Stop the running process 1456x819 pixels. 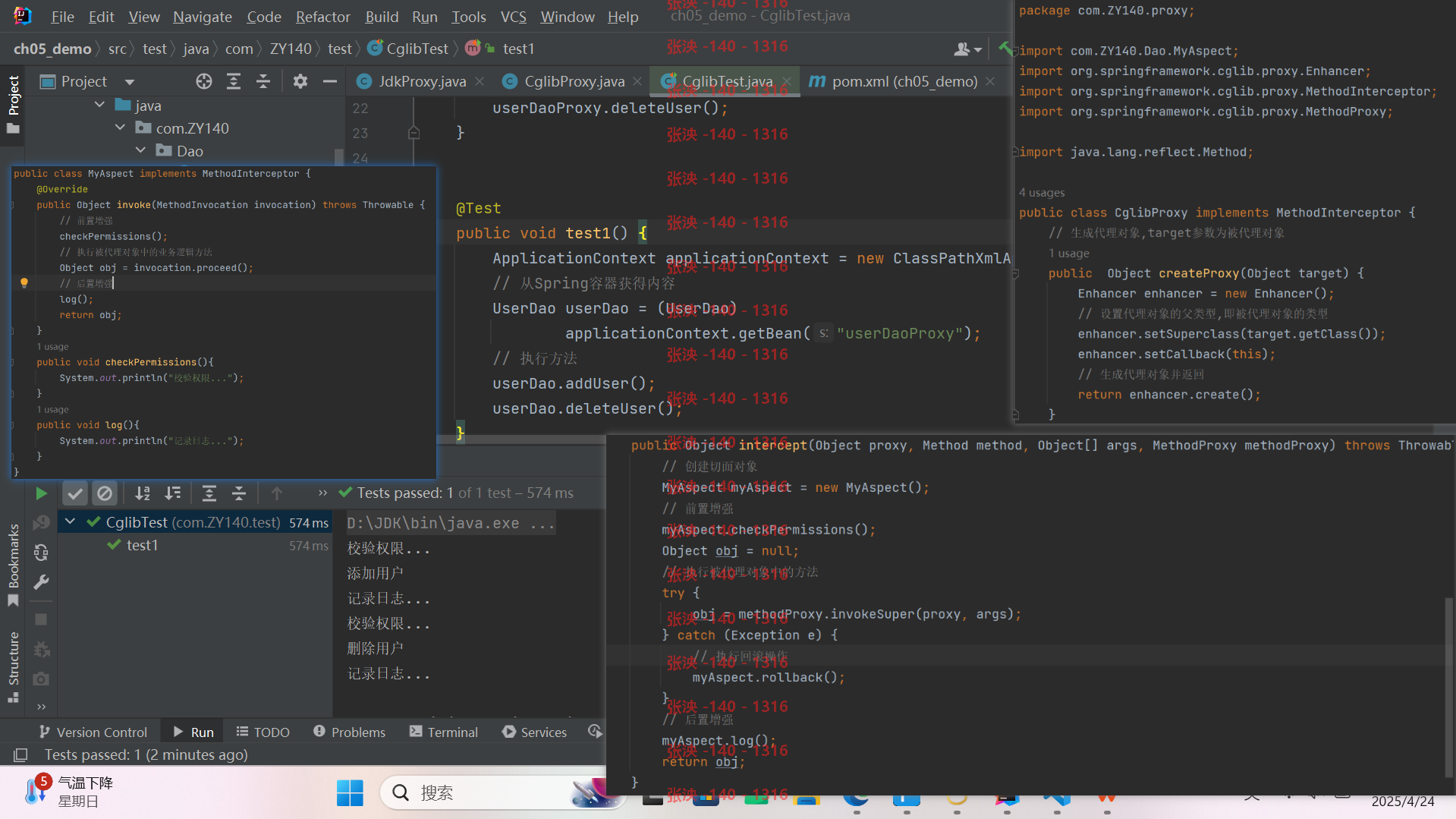pos(41,619)
